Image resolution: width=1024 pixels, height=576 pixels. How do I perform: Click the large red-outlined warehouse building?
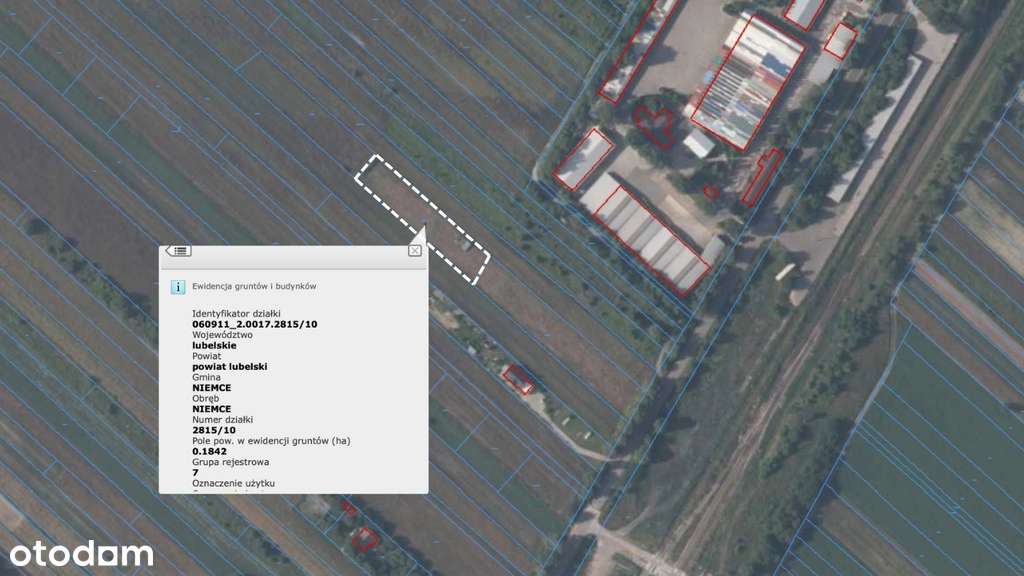point(747,82)
